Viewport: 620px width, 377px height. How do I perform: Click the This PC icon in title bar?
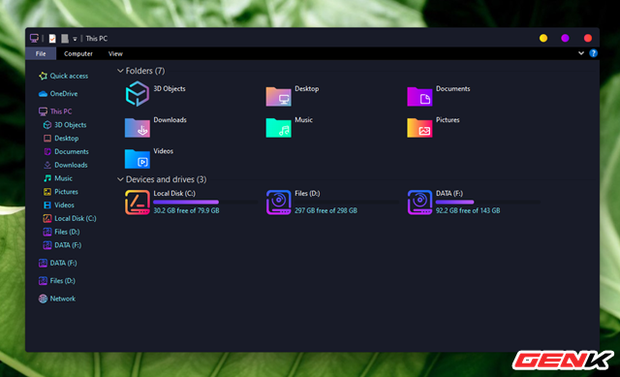point(34,38)
